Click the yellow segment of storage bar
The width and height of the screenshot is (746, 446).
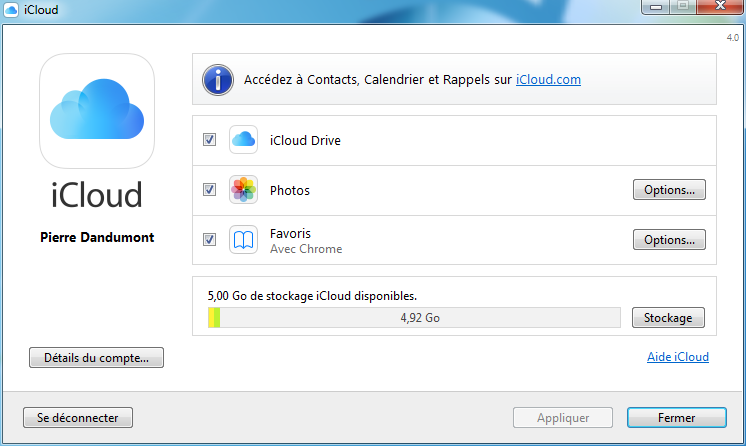(211, 317)
